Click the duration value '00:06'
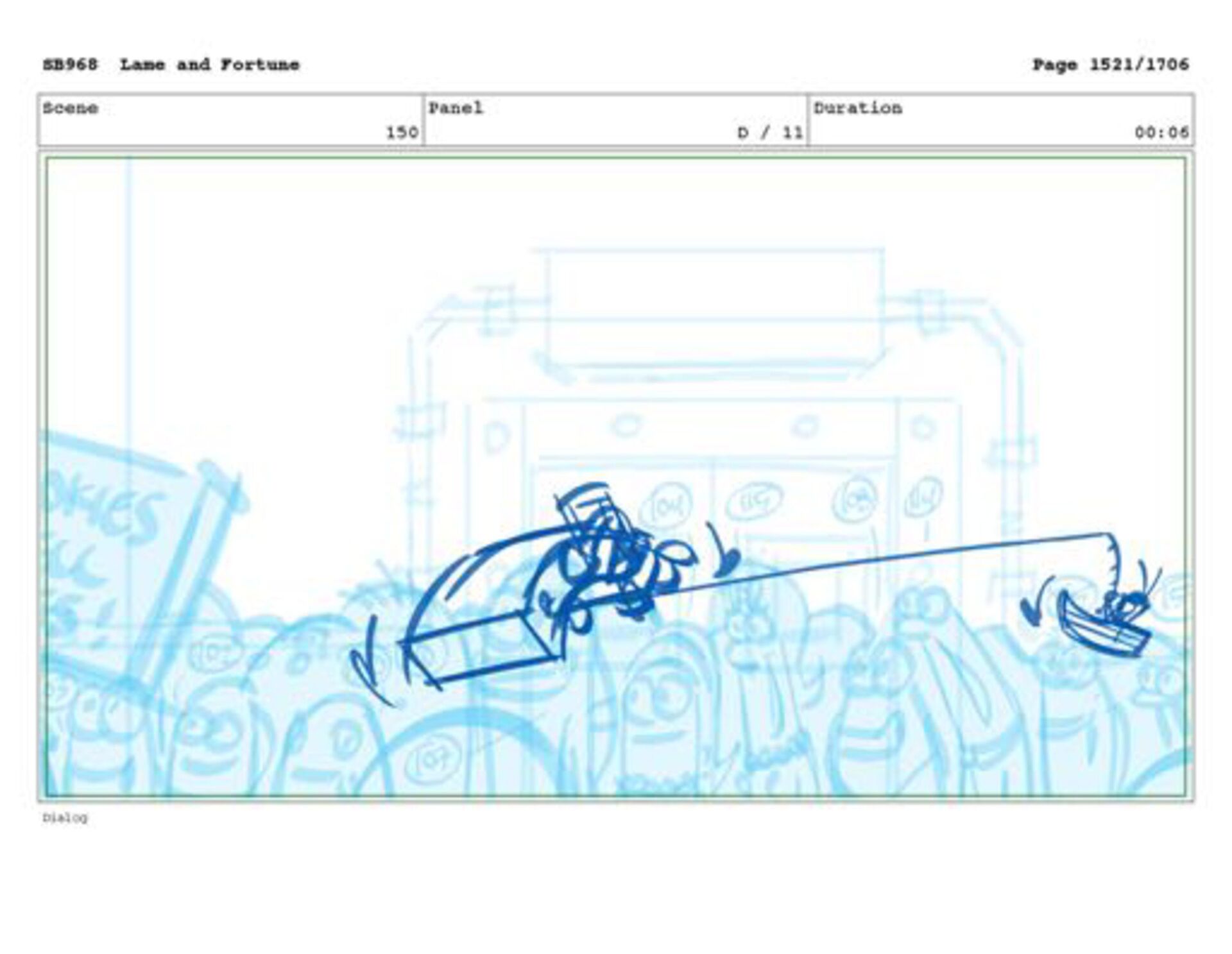Screen dimensions: 1232x954 1162,133
